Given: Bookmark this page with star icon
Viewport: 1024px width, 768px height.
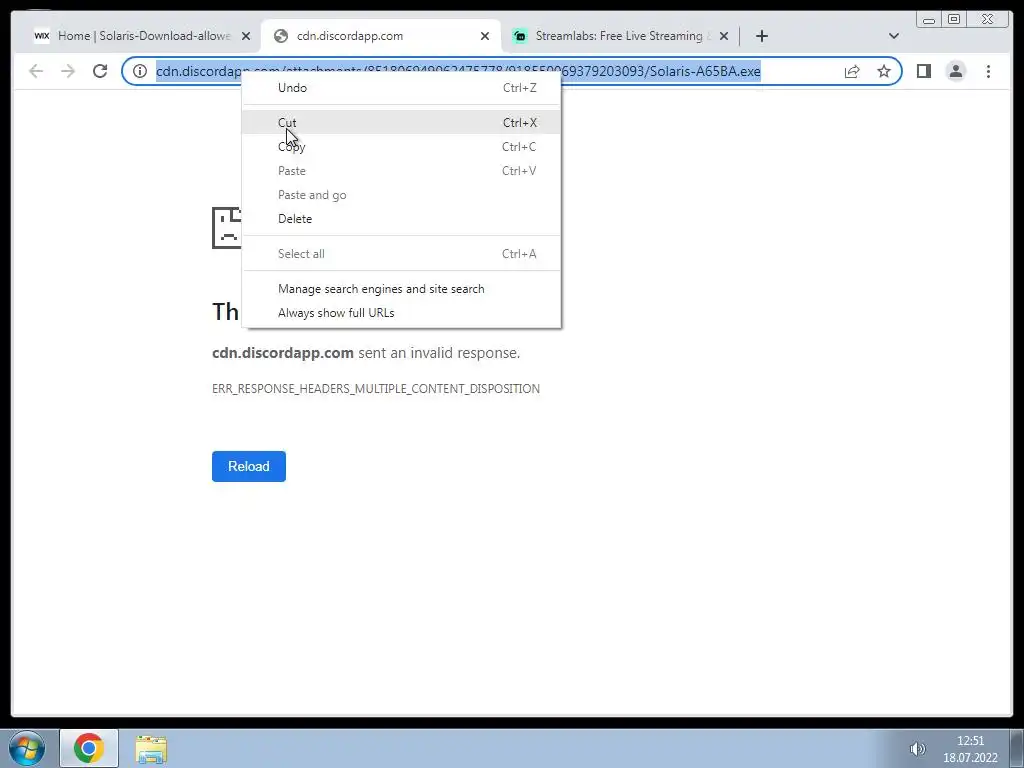Looking at the screenshot, I should (x=884, y=71).
